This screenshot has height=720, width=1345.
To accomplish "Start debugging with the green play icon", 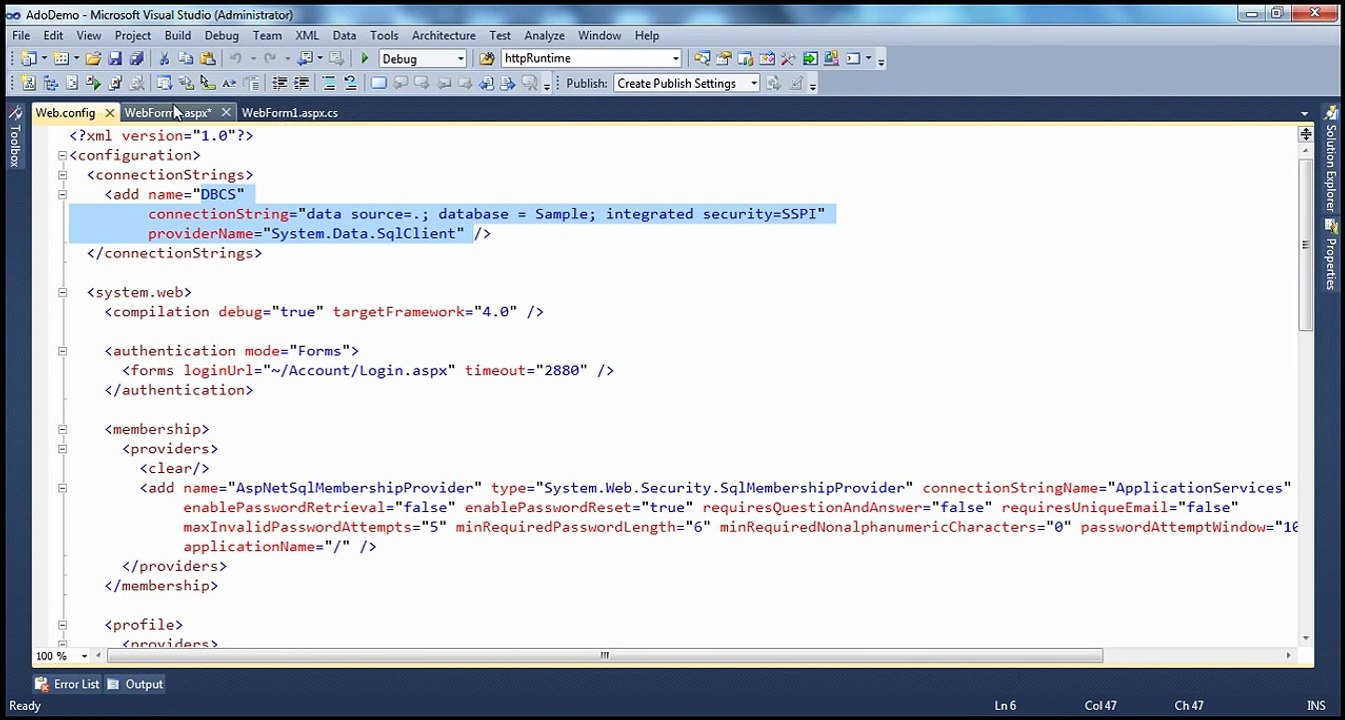I will pyautogui.click(x=364, y=59).
